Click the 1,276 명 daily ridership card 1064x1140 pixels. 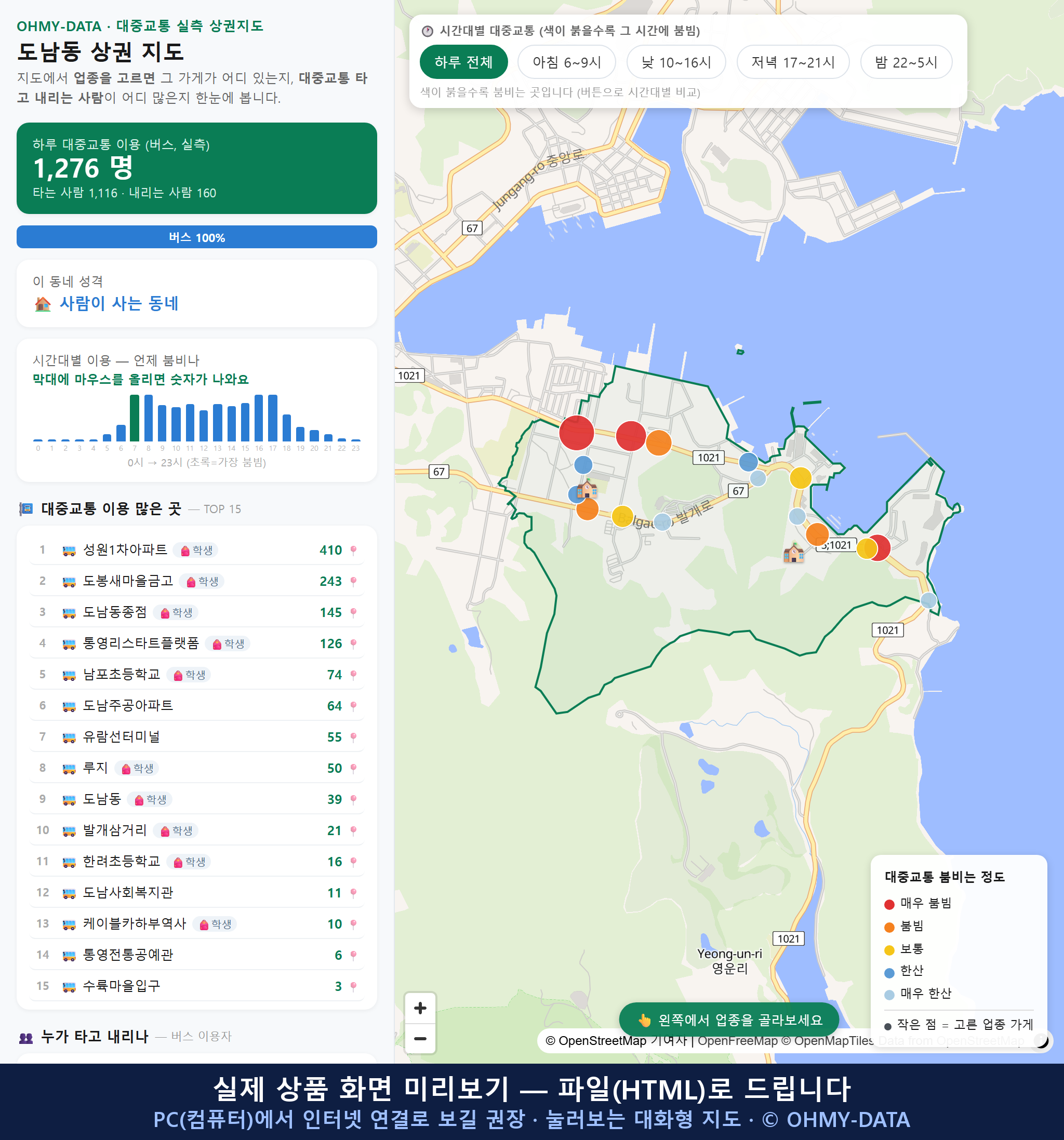point(197,168)
